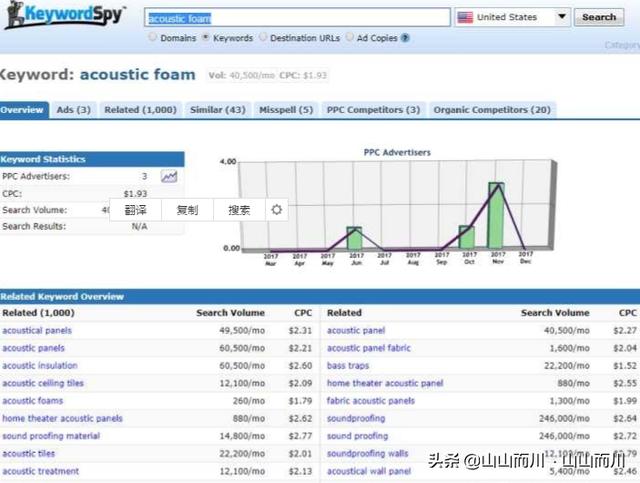The height and width of the screenshot is (483, 640).
Task: Open the PPC Advertisers trend chart icon
Action: click(x=169, y=177)
